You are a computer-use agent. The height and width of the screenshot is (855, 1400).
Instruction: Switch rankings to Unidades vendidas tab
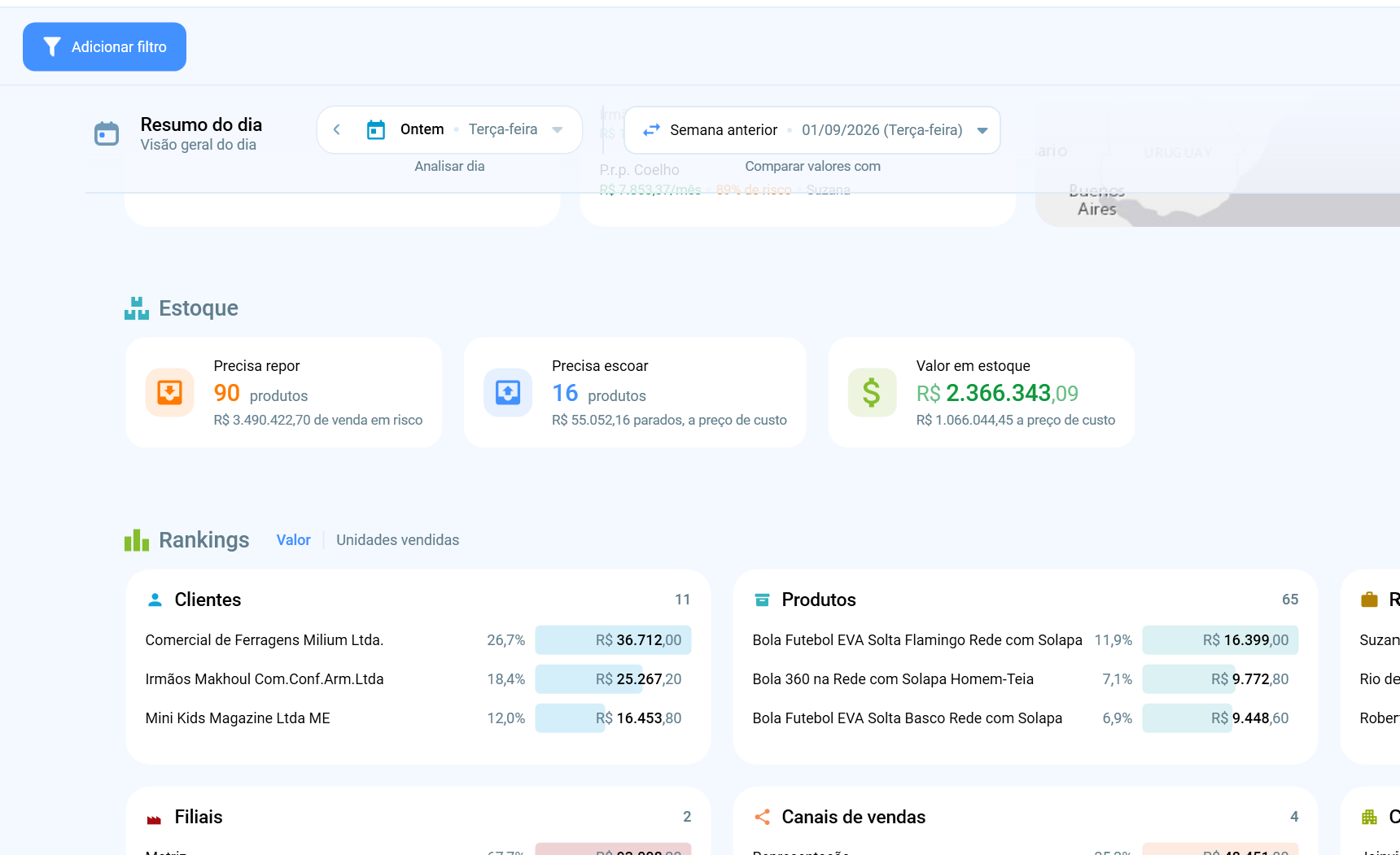coord(397,540)
